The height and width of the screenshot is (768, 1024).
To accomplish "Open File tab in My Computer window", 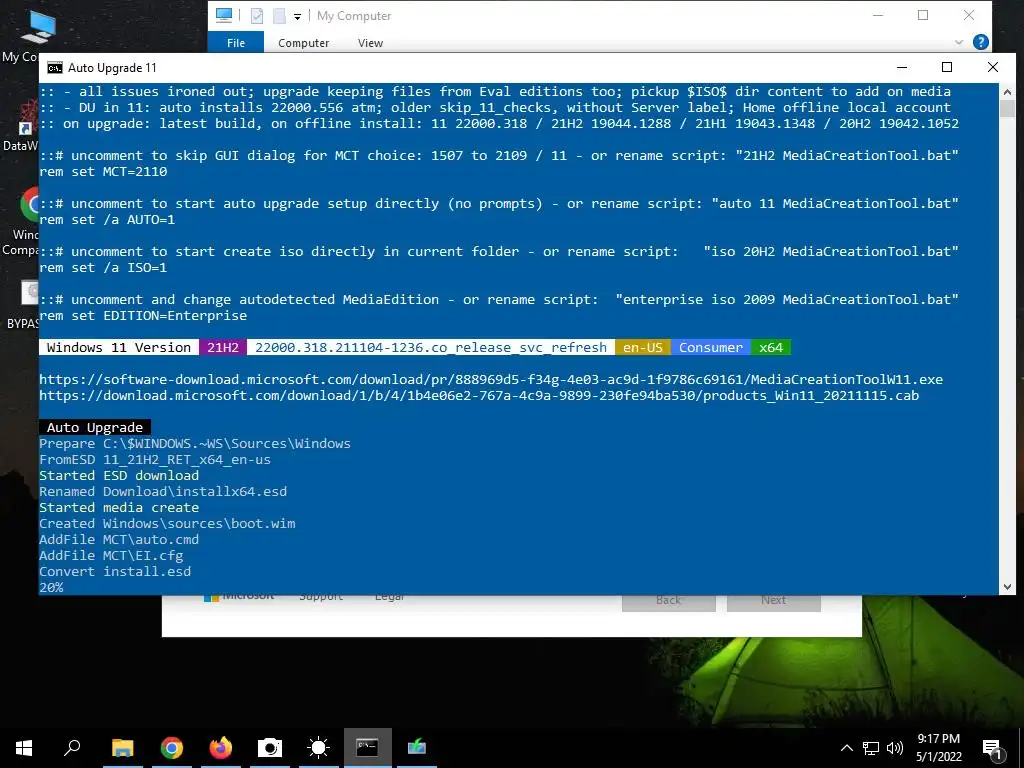I will [236, 42].
